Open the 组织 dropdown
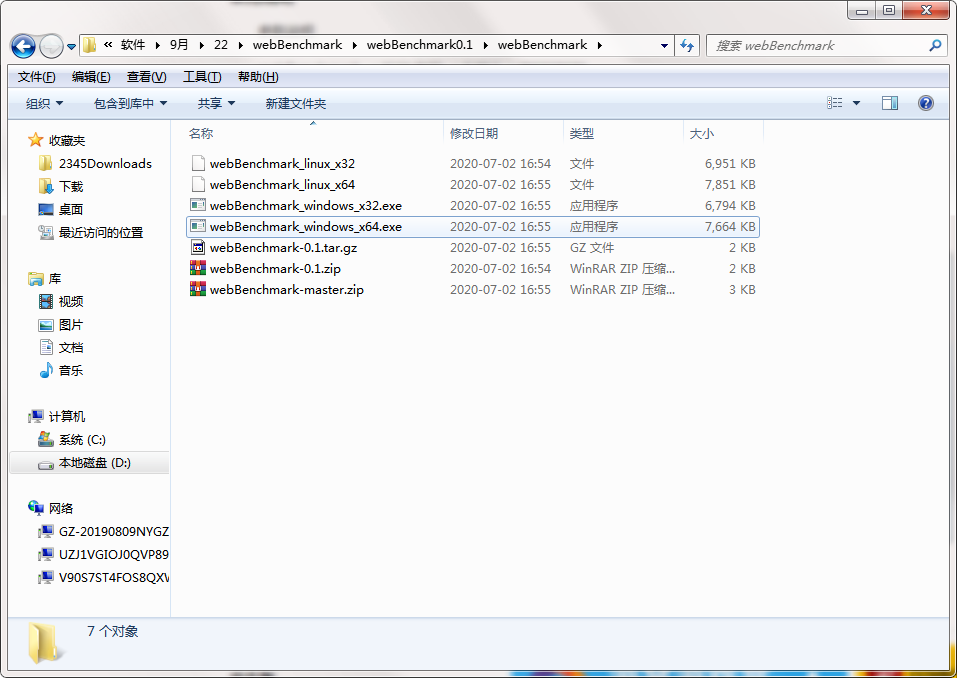Image resolution: width=957 pixels, height=678 pixels. click(x=44, y=104)
